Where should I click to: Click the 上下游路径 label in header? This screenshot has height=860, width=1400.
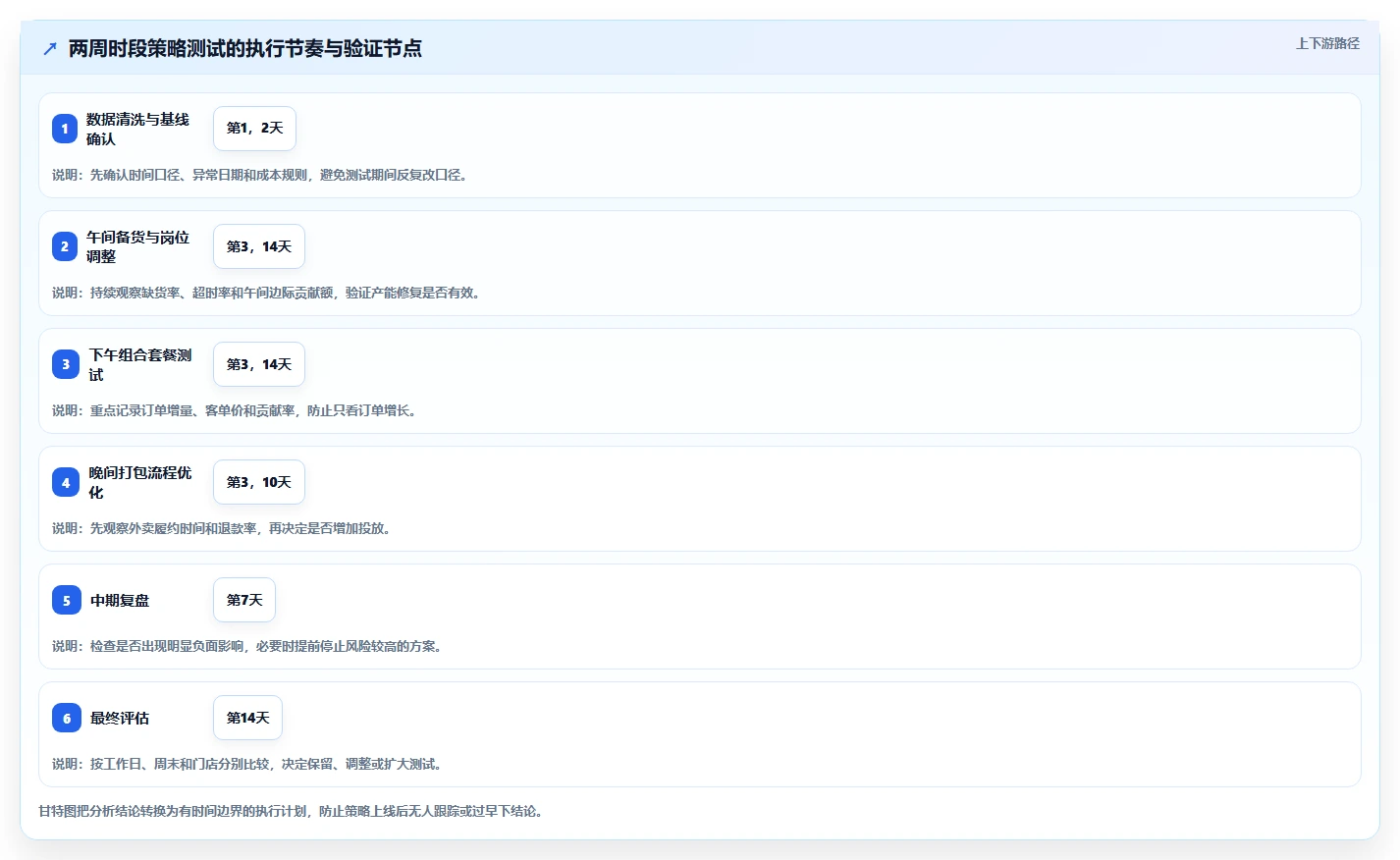tap(1327, 43)
